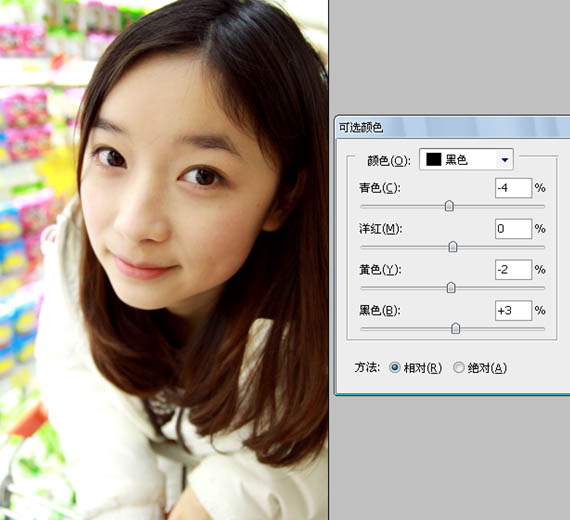Click the dropdown arrow next to 黑色
The height and width of the screenshot is (520, 570).
click(505, 160)
